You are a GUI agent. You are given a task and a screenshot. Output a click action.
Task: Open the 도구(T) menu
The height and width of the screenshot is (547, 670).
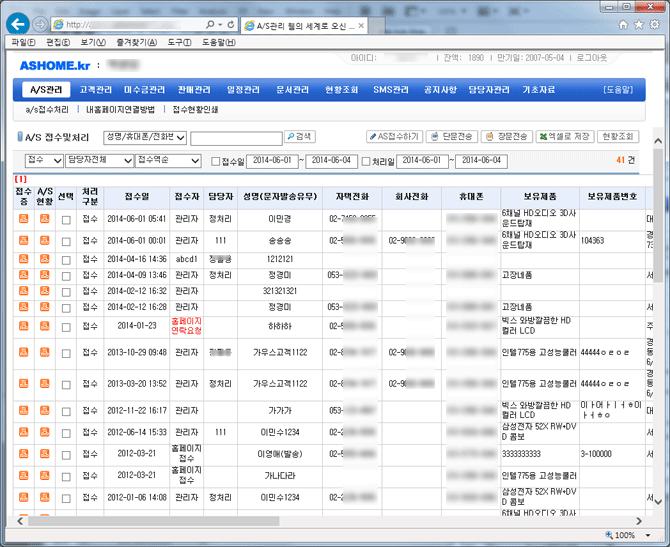tap(179, 42)
